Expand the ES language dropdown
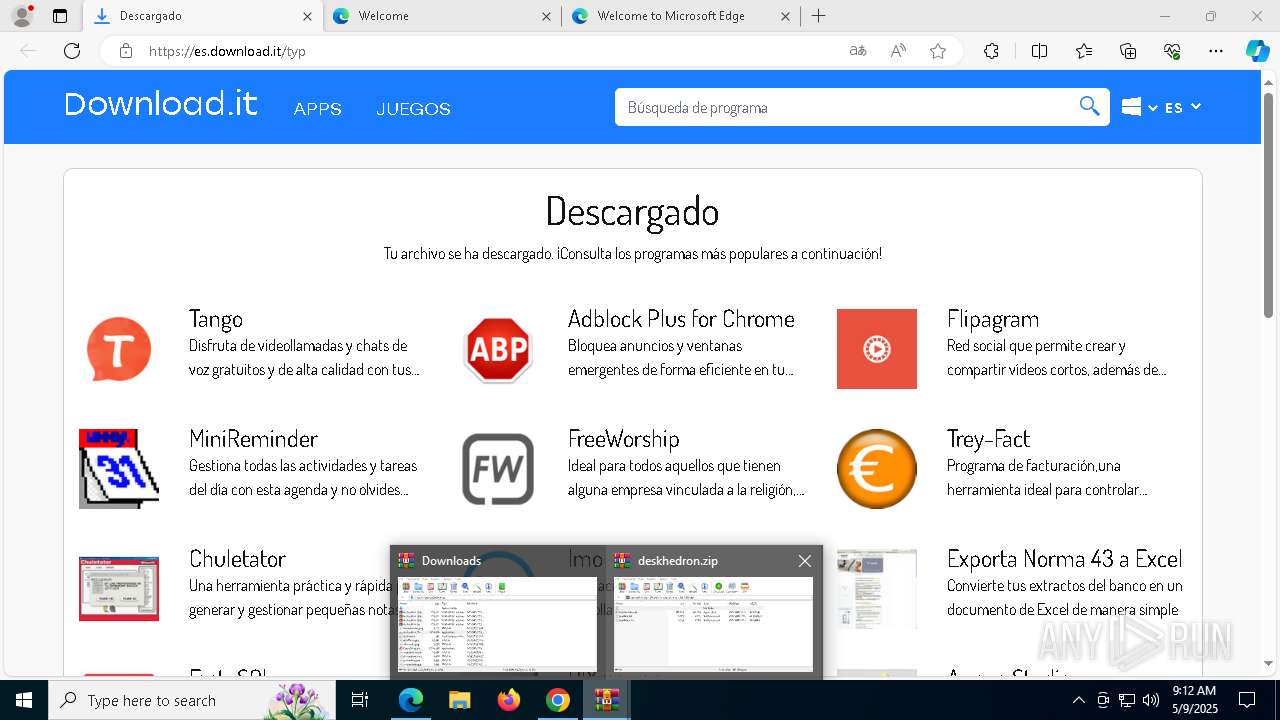This screenshot has width=1280, height=720. click(1183, 107)
